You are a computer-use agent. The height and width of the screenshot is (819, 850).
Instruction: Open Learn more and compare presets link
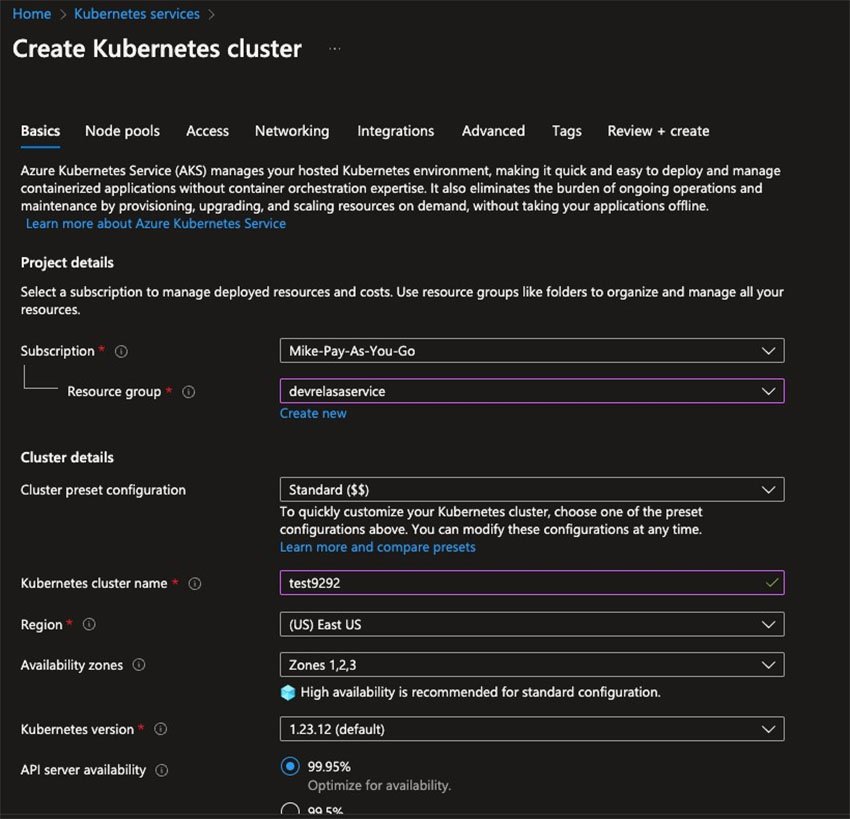377,547
